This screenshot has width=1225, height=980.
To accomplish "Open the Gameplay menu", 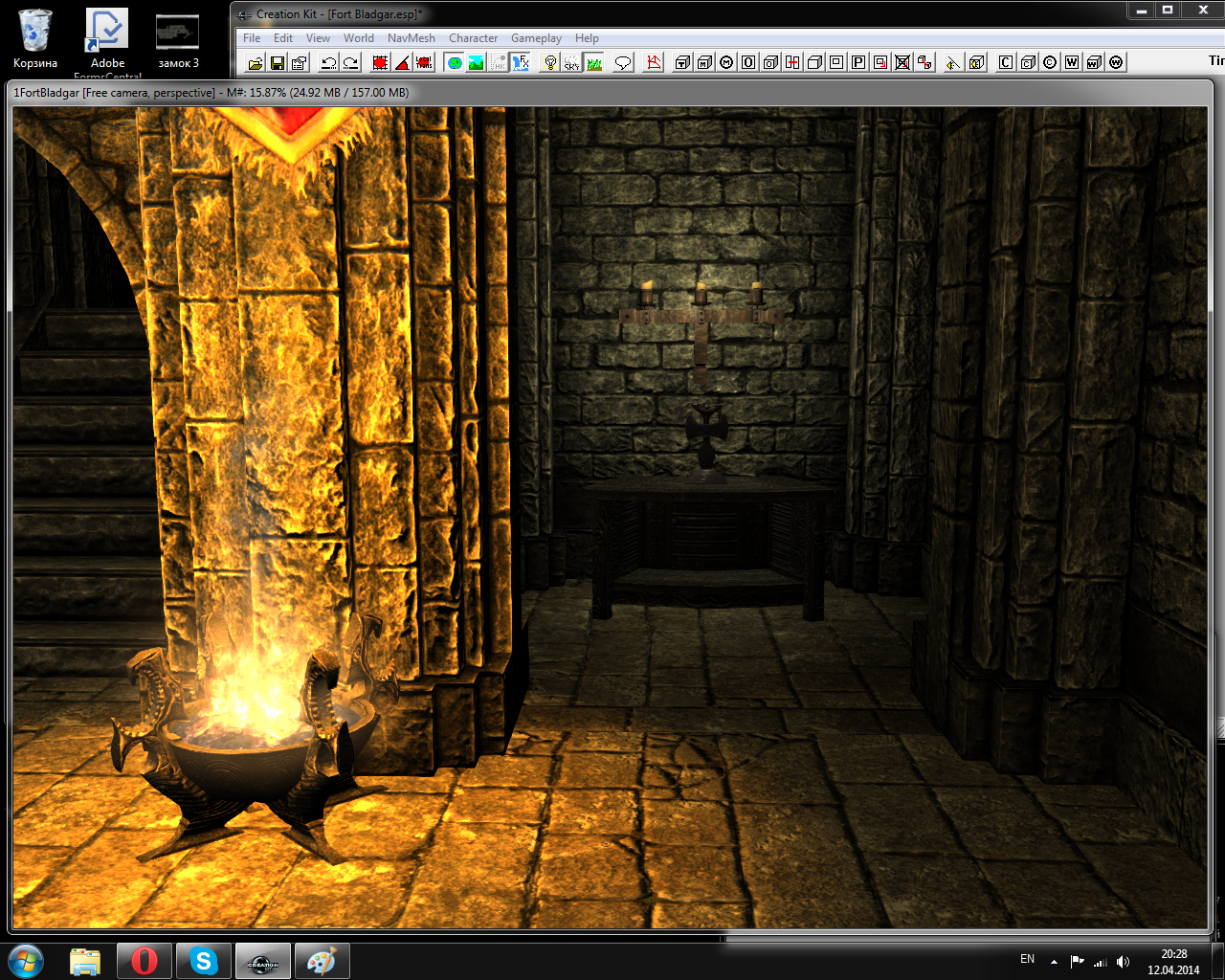I will pyautogui.click(x=536, y=38).
